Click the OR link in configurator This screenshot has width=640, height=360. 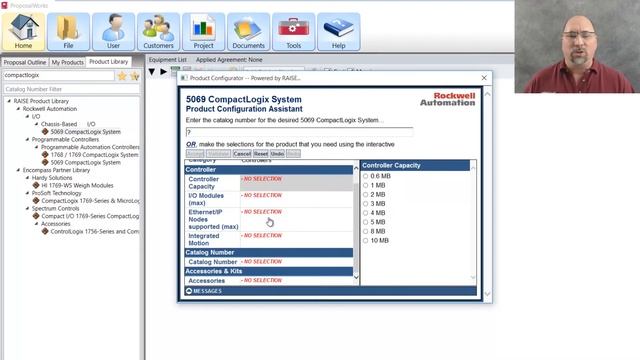coord(191,144)
